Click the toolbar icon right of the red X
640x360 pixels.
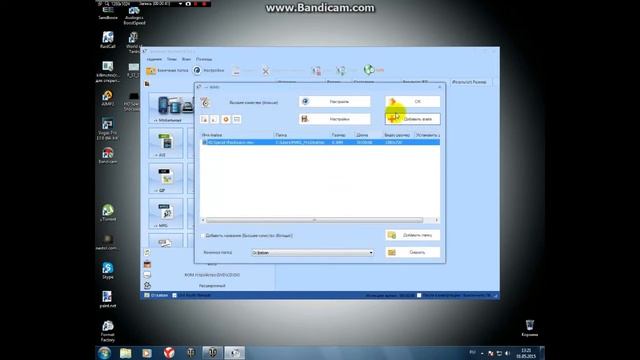pos(317,71)
